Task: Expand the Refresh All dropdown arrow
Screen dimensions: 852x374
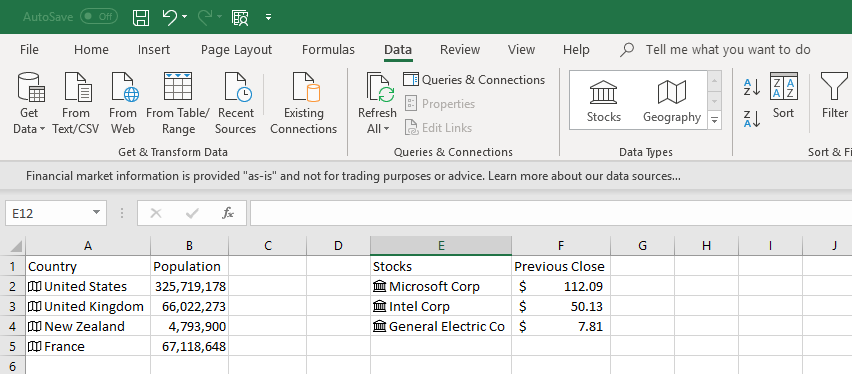Action: pyautogui.click(x=387, y=129)
